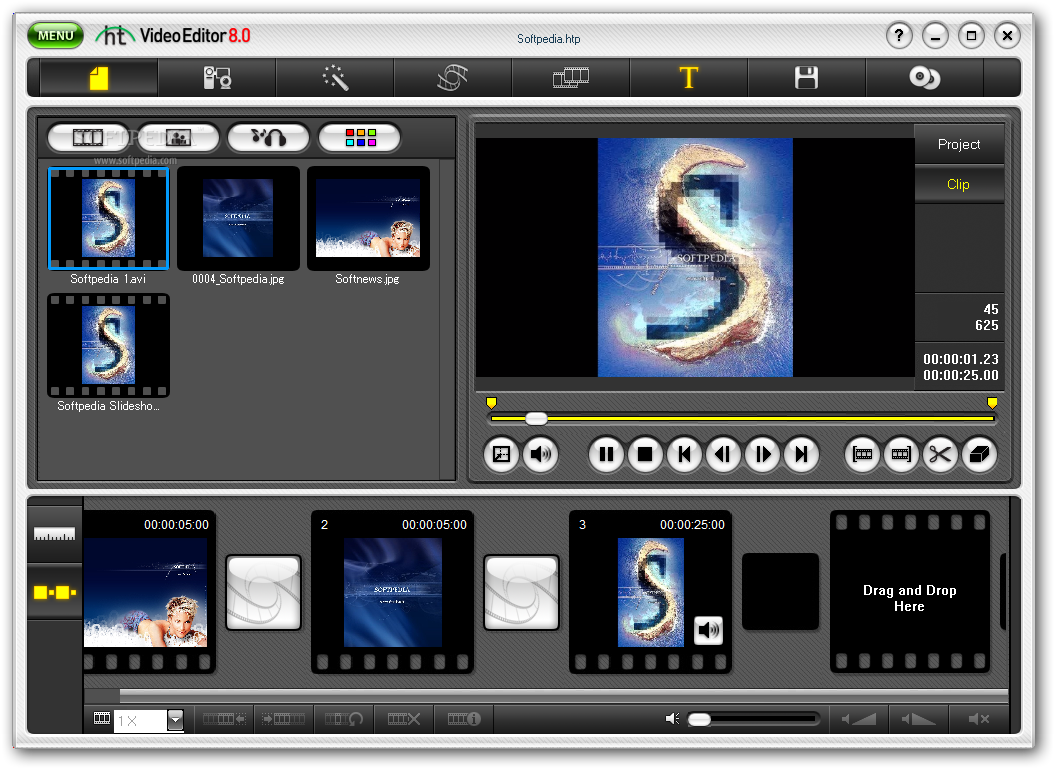This screenshot has height=769, width=1055.
Task: Click the storyboard horizontal scrollbar
Action: (x=564, y=695)
